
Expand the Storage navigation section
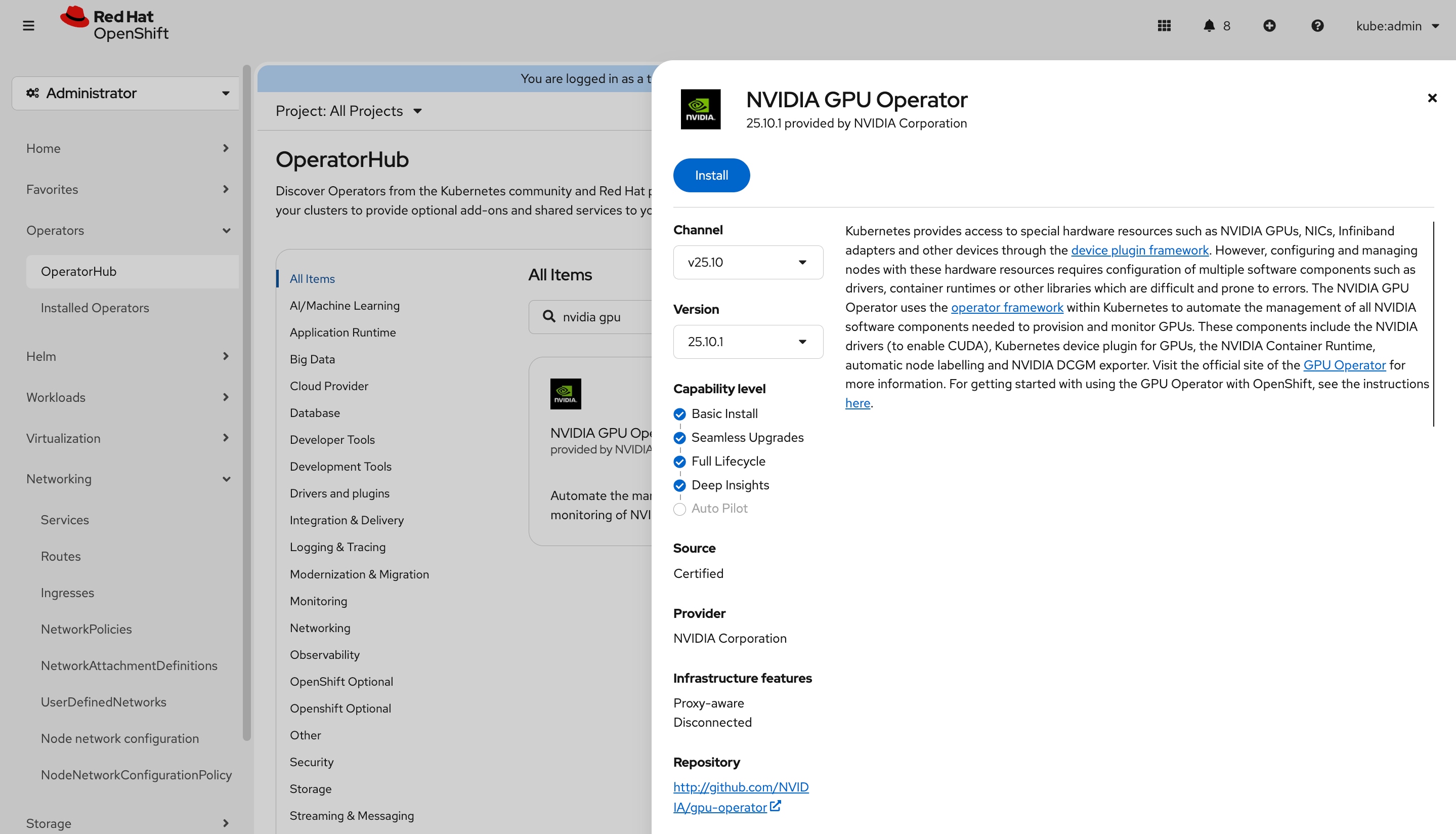coord(127,823)
